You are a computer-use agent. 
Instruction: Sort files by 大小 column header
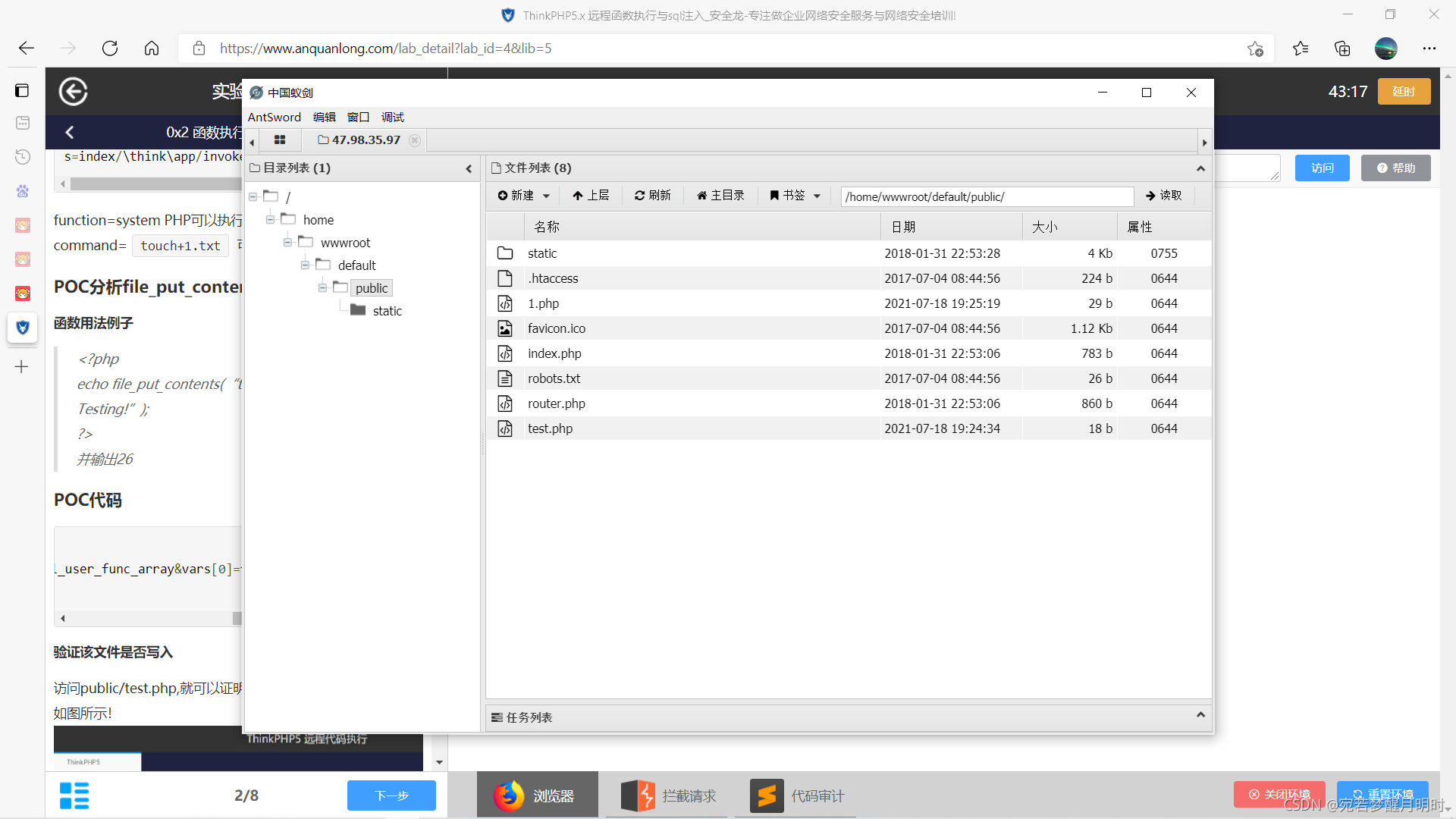tap(1070, 227)
